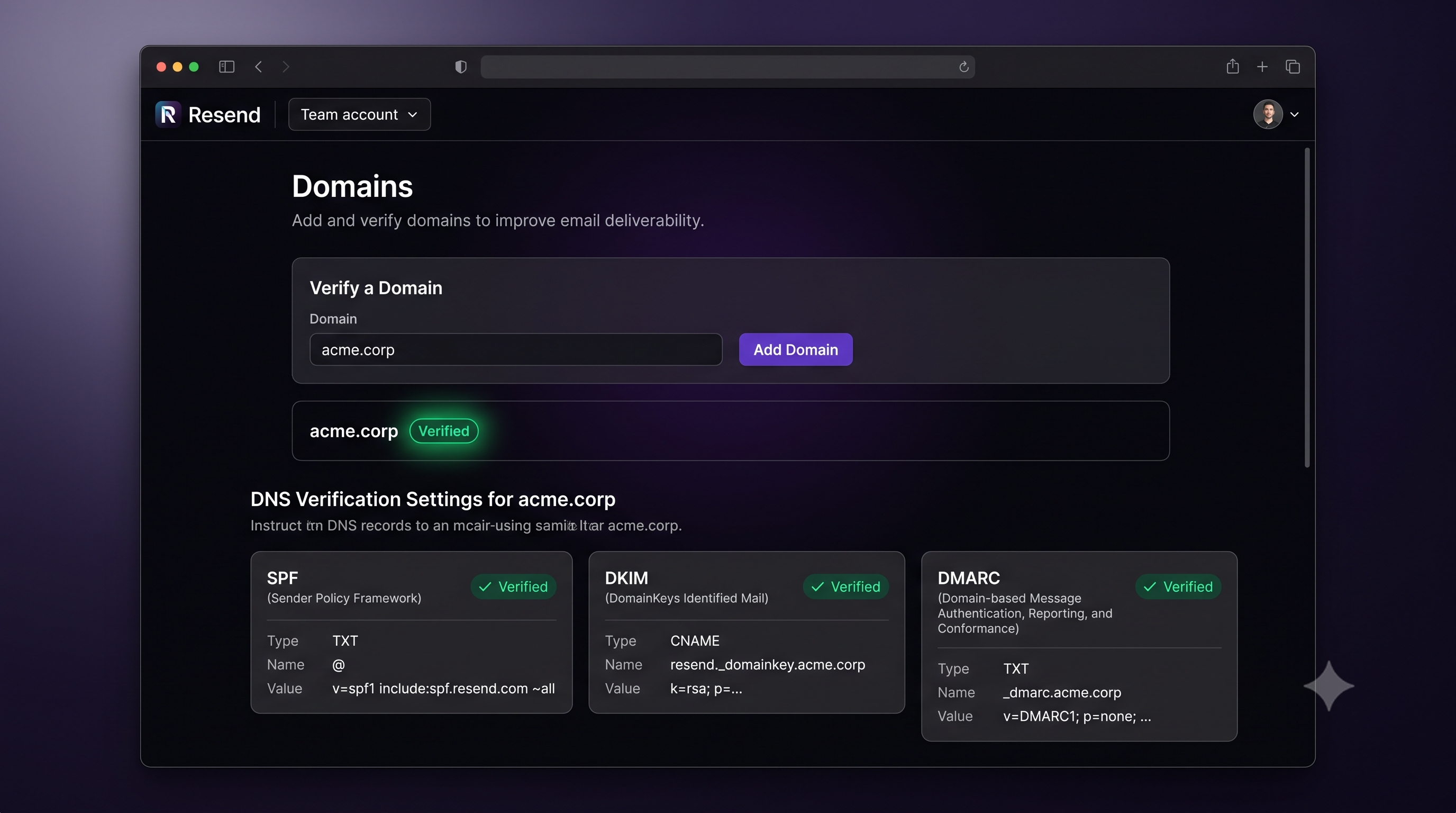Select the DKIM name 'resend._domainkey.acme.corp'

tap(768, 664)
